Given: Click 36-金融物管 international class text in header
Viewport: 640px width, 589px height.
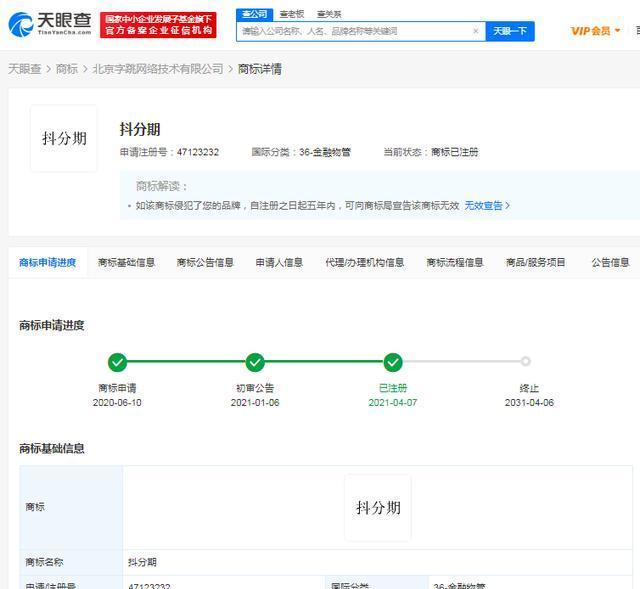Looking at the screenshot, I should point(325,152).
